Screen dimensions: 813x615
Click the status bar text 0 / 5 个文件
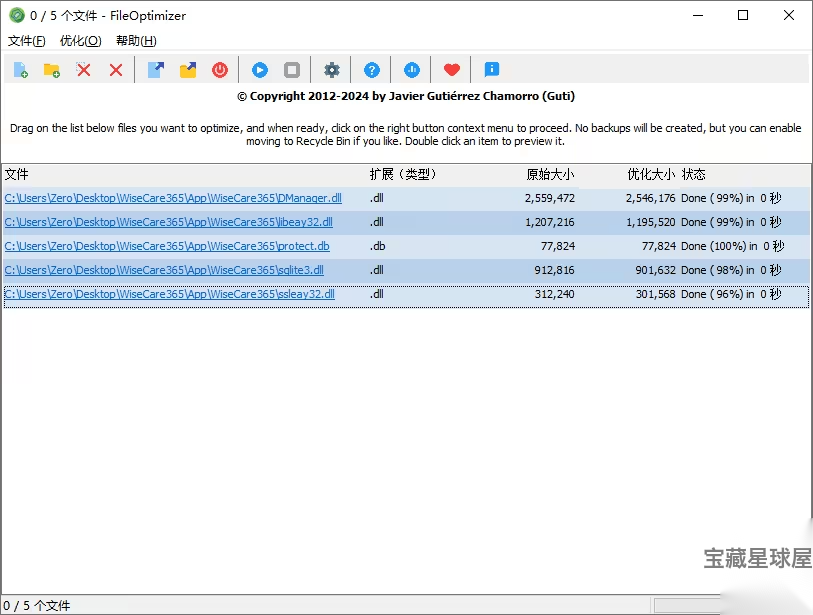point(36,605)
